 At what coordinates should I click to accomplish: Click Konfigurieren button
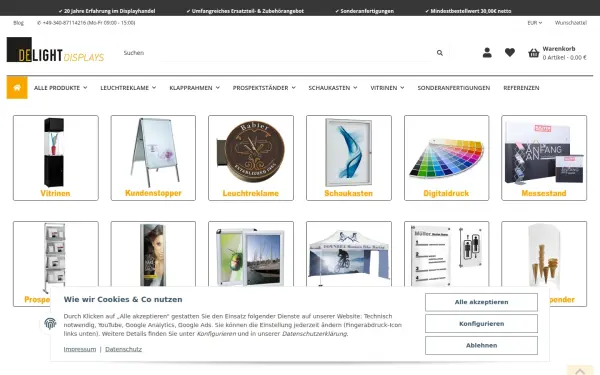(x=481, y=324)
